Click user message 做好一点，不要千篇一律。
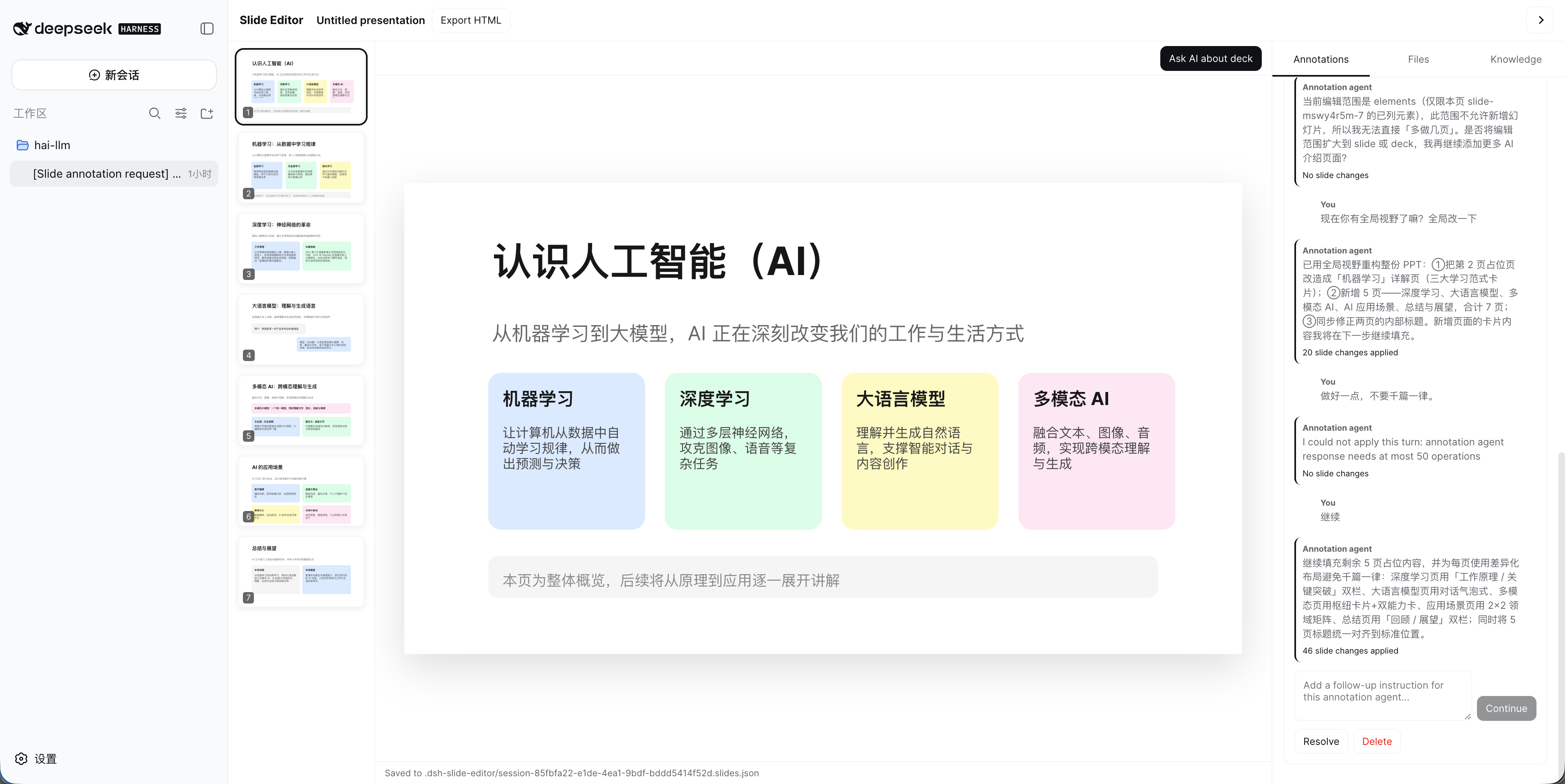 tap(1379, 396)
